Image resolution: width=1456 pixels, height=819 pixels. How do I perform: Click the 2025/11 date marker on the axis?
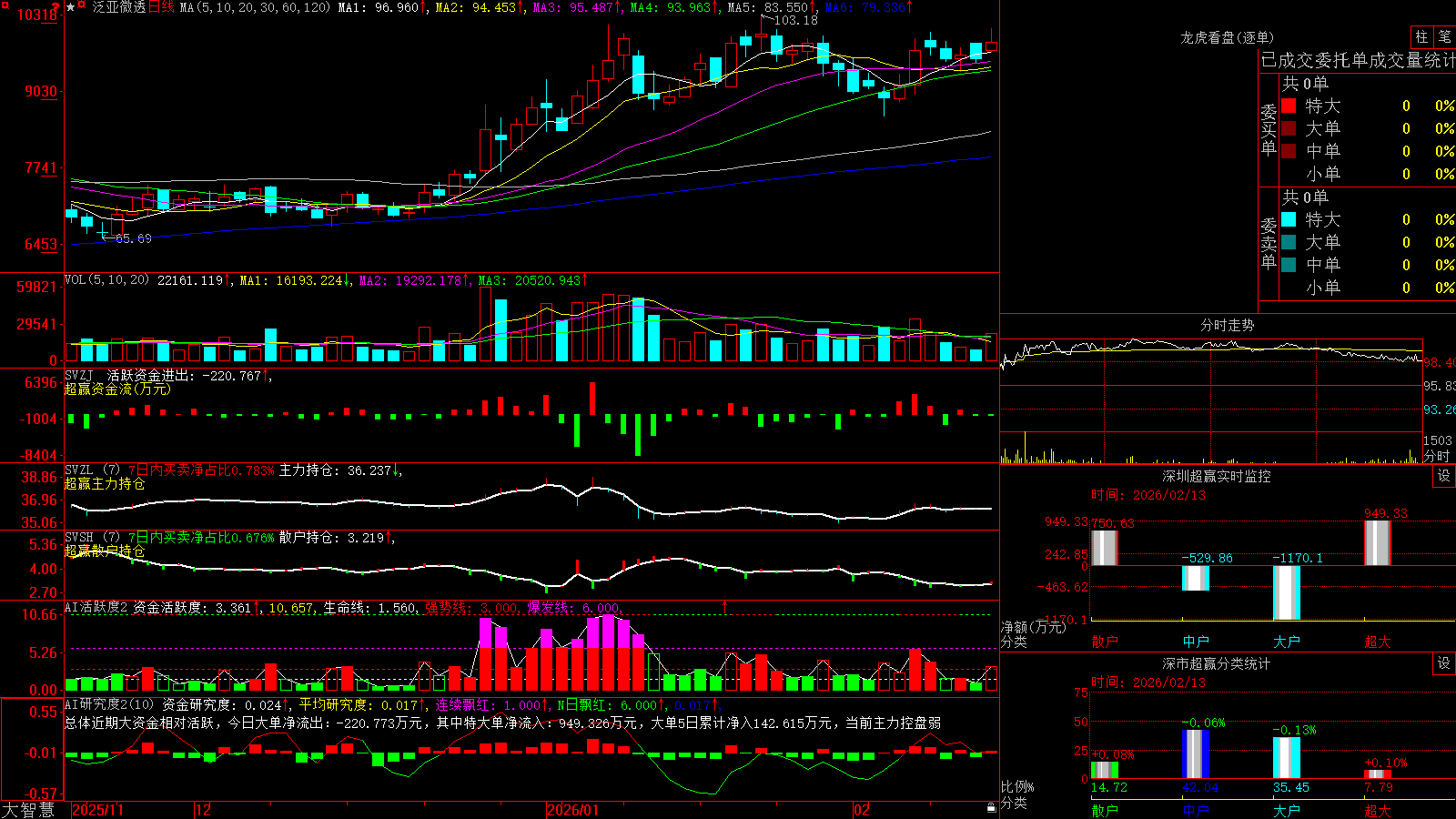[97, 810]
